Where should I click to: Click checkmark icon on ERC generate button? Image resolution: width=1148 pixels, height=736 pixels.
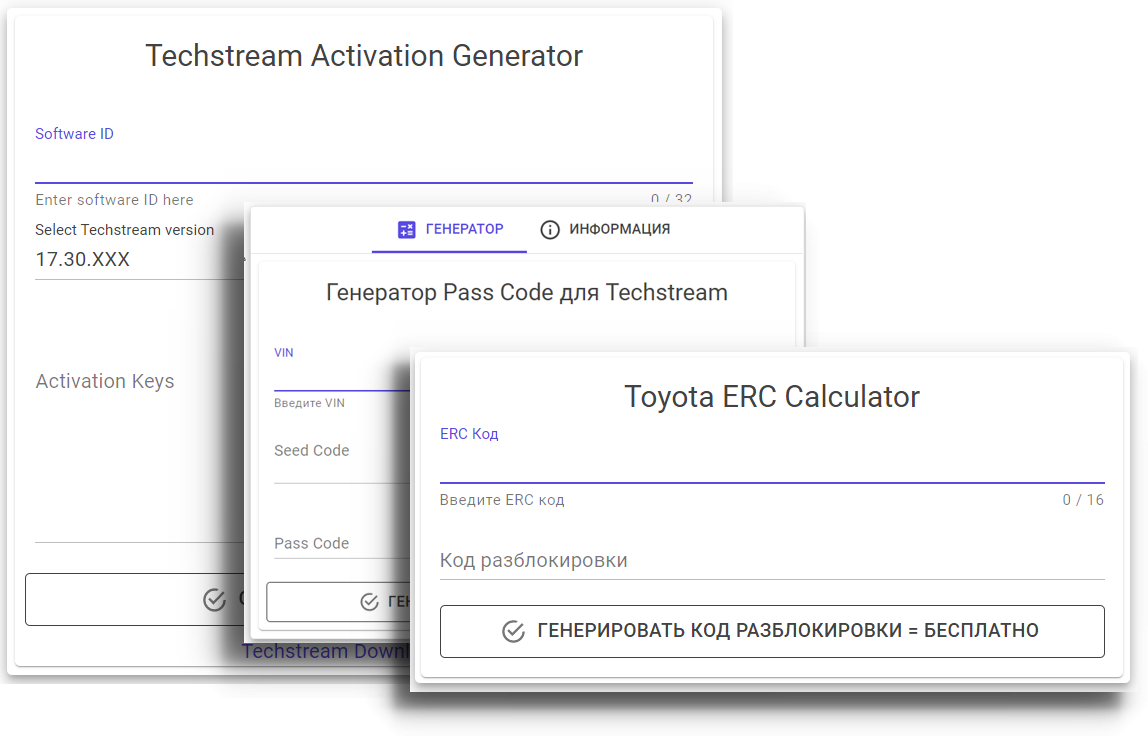pyautogui.click(x=513, y=631)
